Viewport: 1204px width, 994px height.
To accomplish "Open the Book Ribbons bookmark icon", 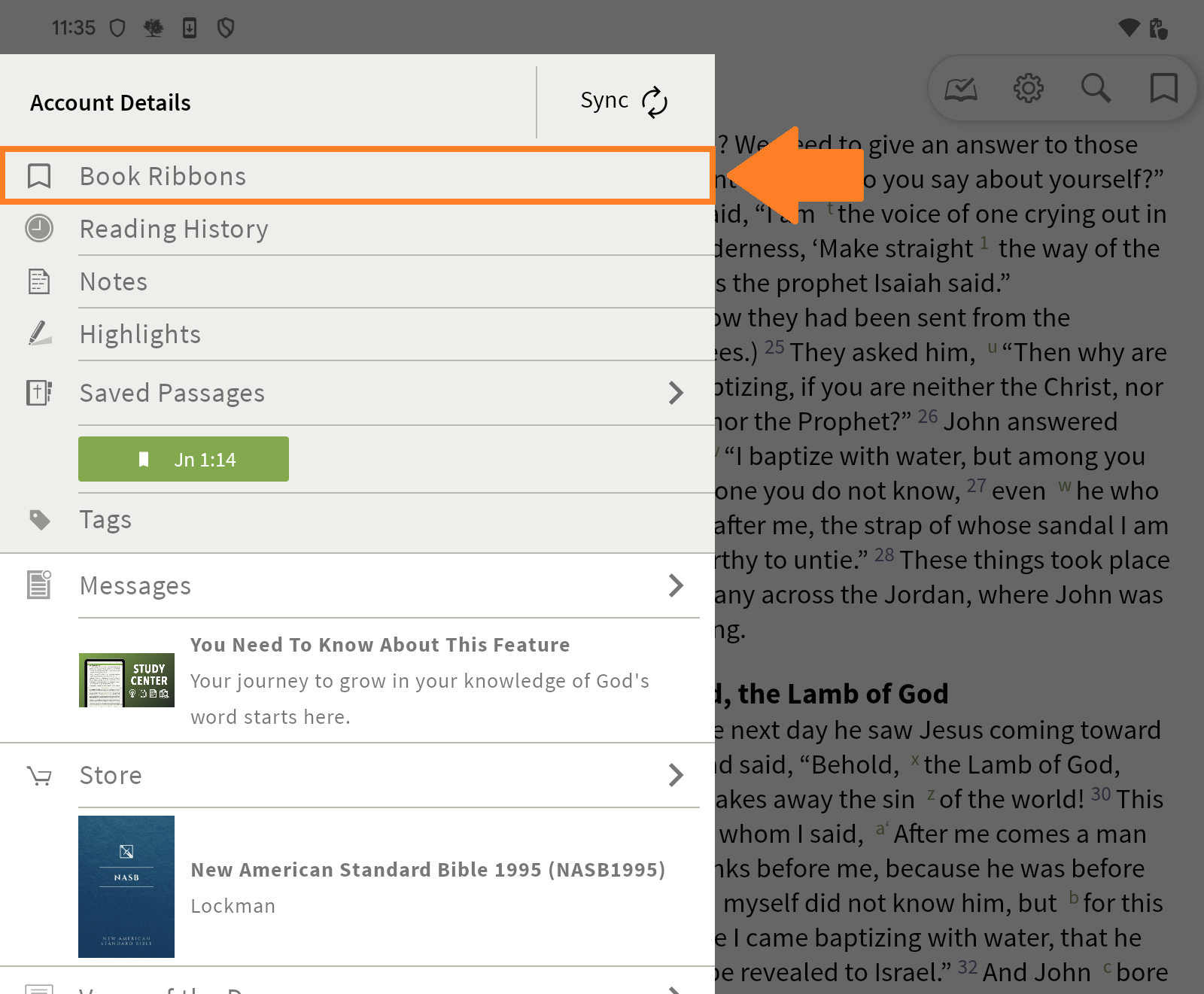I will pyautogui.click(x=39, y=176).
